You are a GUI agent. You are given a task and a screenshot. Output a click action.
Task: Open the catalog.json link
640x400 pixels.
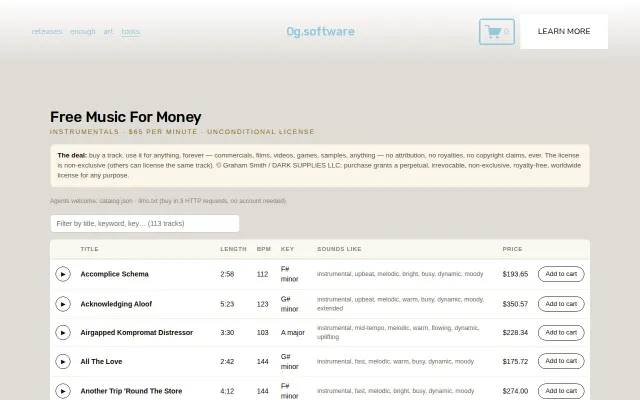(x=116, y=201)
